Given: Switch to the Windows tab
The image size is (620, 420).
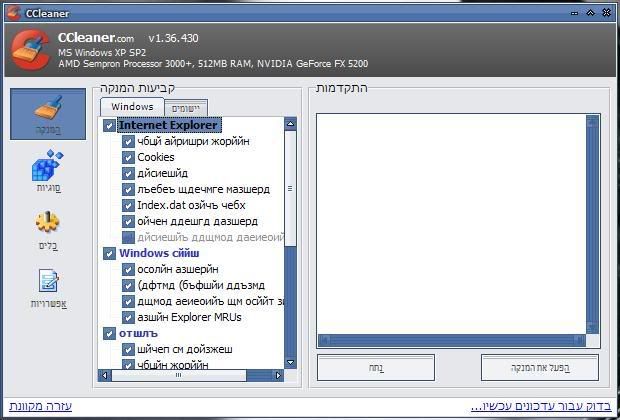Looking at the screenshot, I should click(132, 107).
